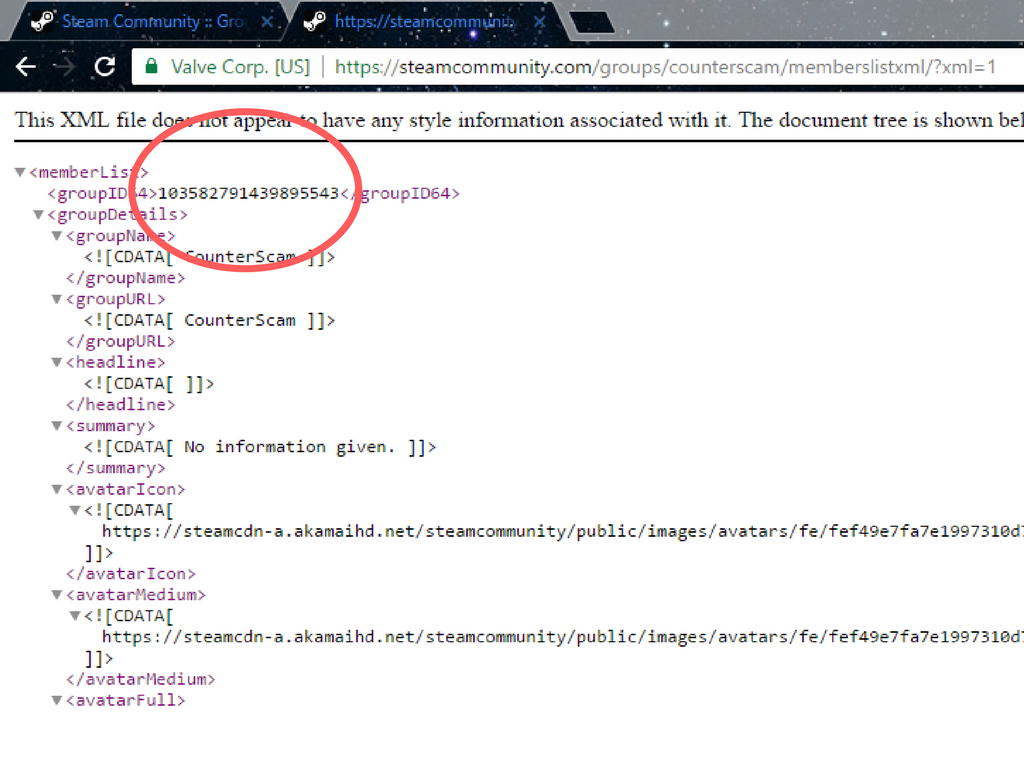Click the avatarMedium akamaihd image URL

pos(562,637)
